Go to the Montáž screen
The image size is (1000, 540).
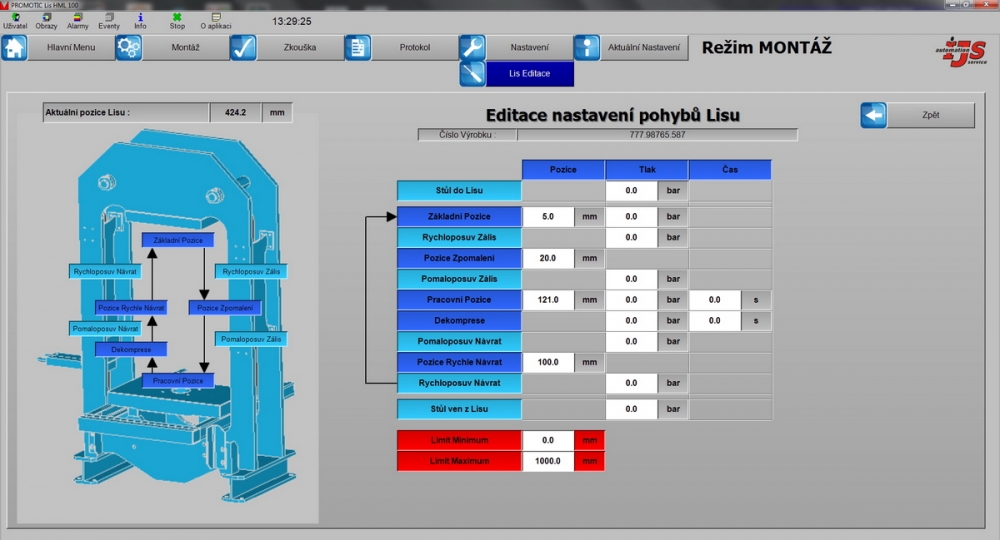[x=185, y=48]
